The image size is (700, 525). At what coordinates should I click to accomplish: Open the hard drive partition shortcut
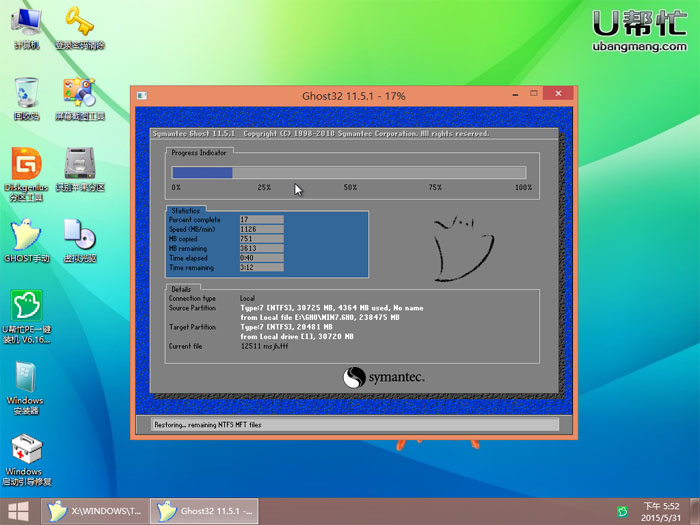tap(79, 166)
